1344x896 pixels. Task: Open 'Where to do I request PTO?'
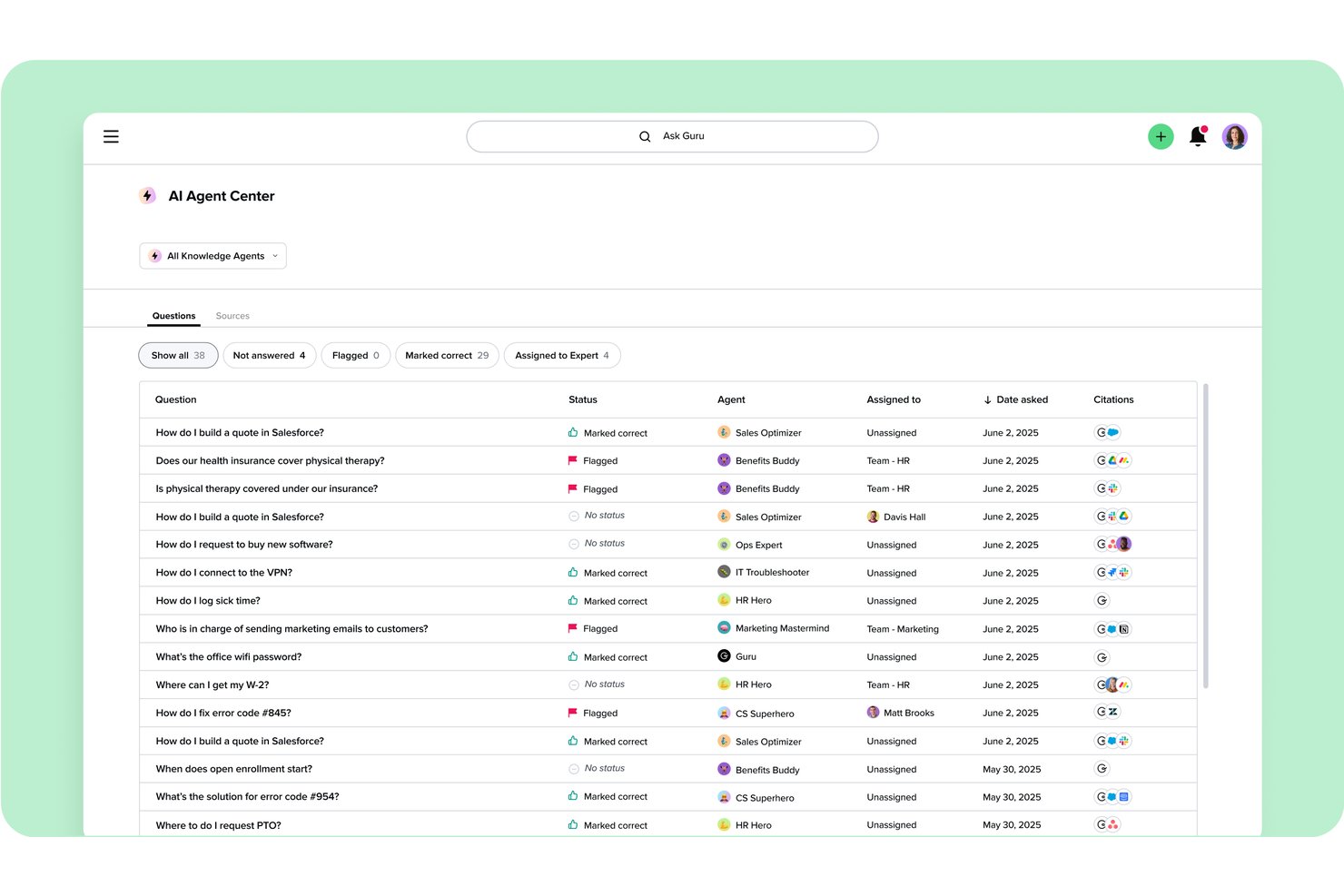218,825
